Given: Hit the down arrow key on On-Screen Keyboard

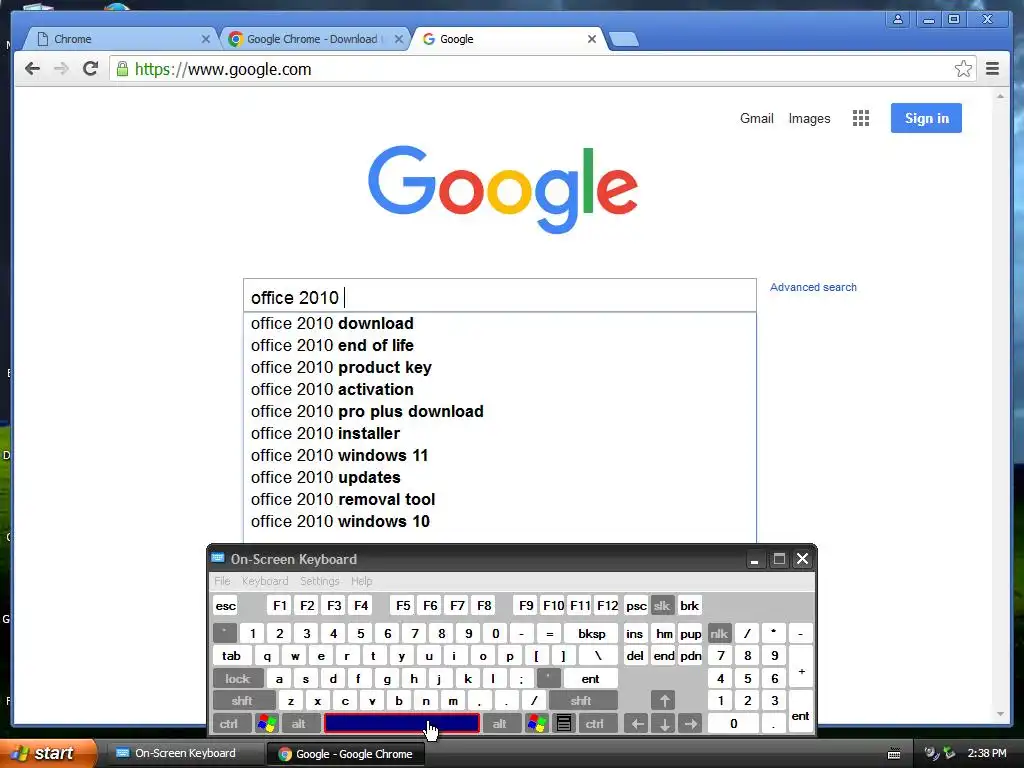Looking at the screenshot, I should click(664, 724).
